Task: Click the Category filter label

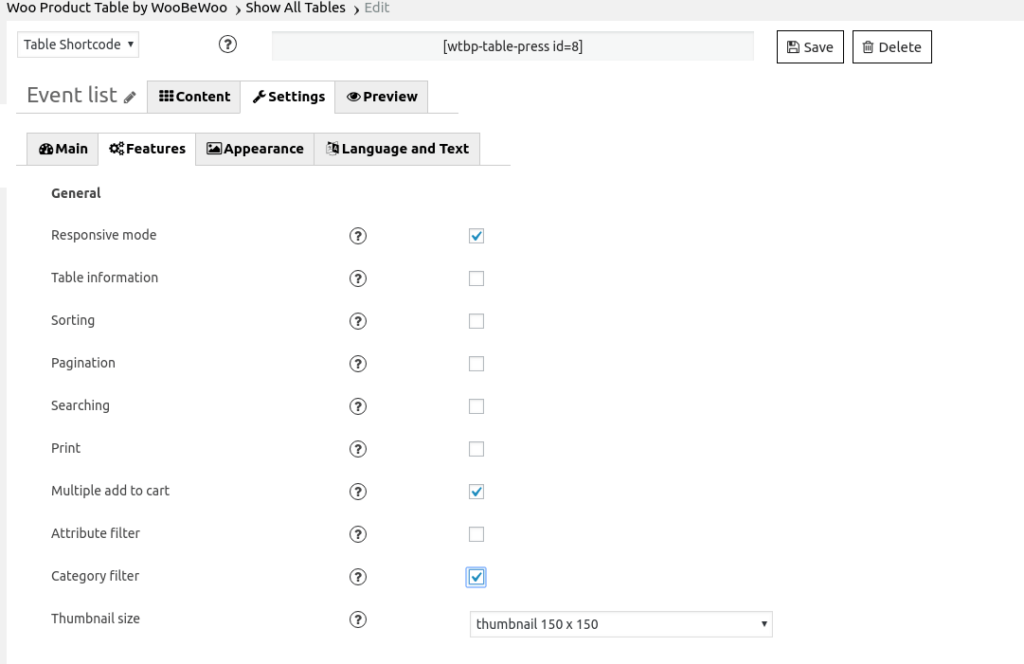Action: point(95,576)
